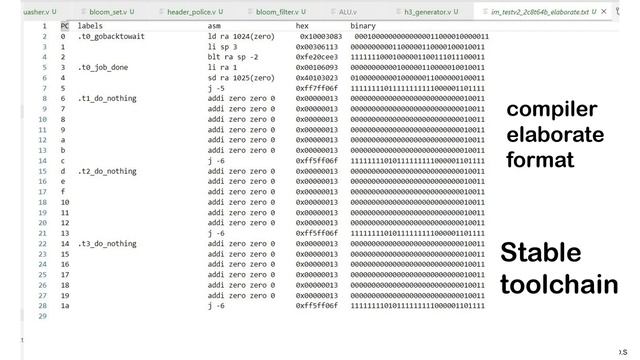Click the 'li ra 1' instruction
The image size is (640, 360).
[x=222, y=67]
